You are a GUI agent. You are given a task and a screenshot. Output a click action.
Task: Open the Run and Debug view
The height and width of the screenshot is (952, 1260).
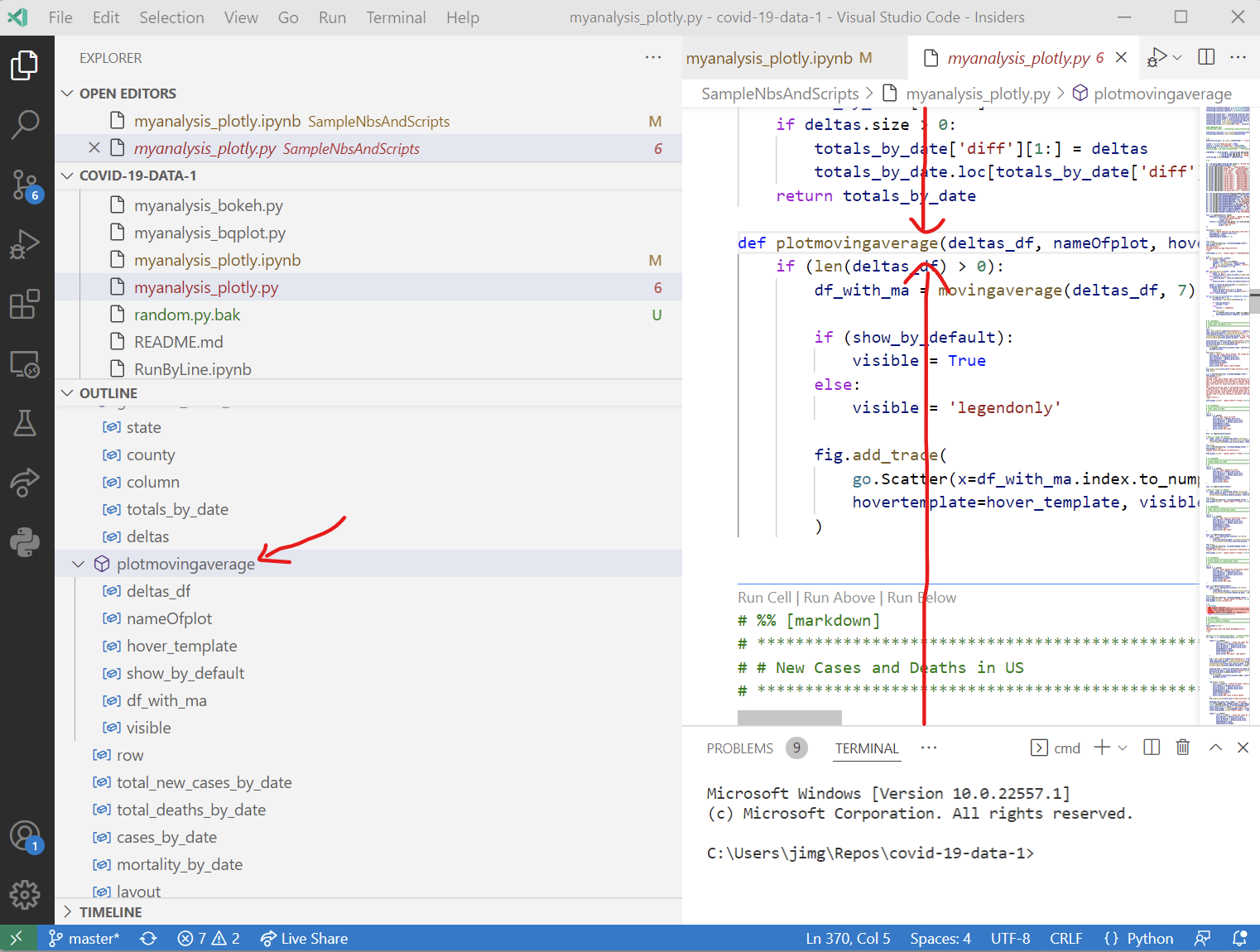25,244
